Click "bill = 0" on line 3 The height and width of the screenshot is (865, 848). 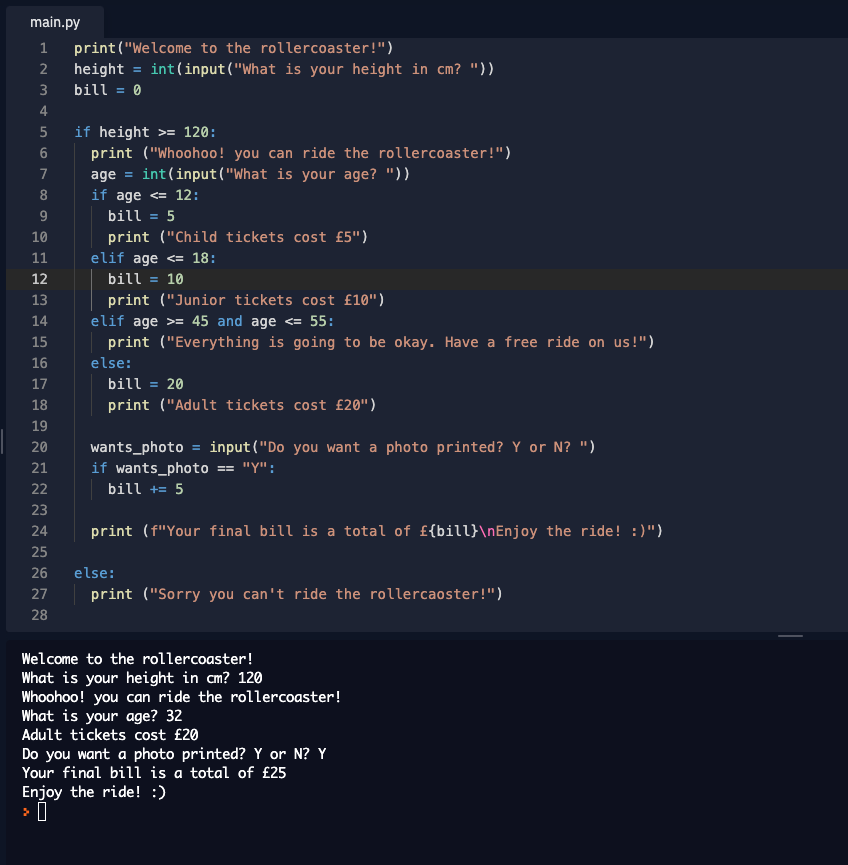(x=108, y=90)
